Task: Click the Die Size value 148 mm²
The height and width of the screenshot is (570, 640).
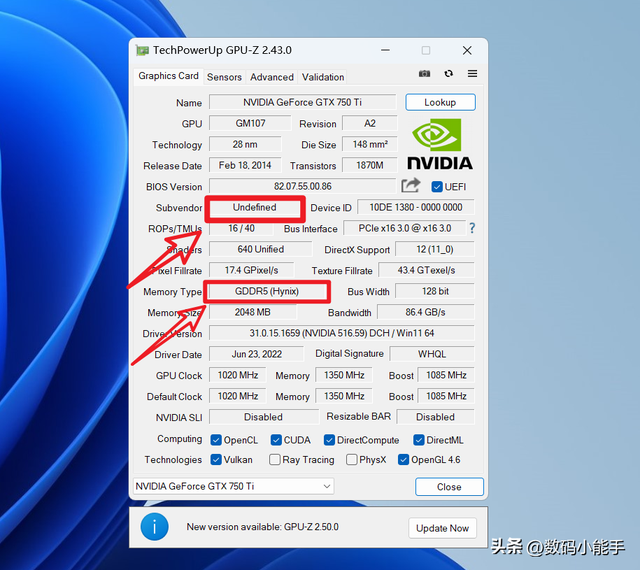Action: [369, 144]
